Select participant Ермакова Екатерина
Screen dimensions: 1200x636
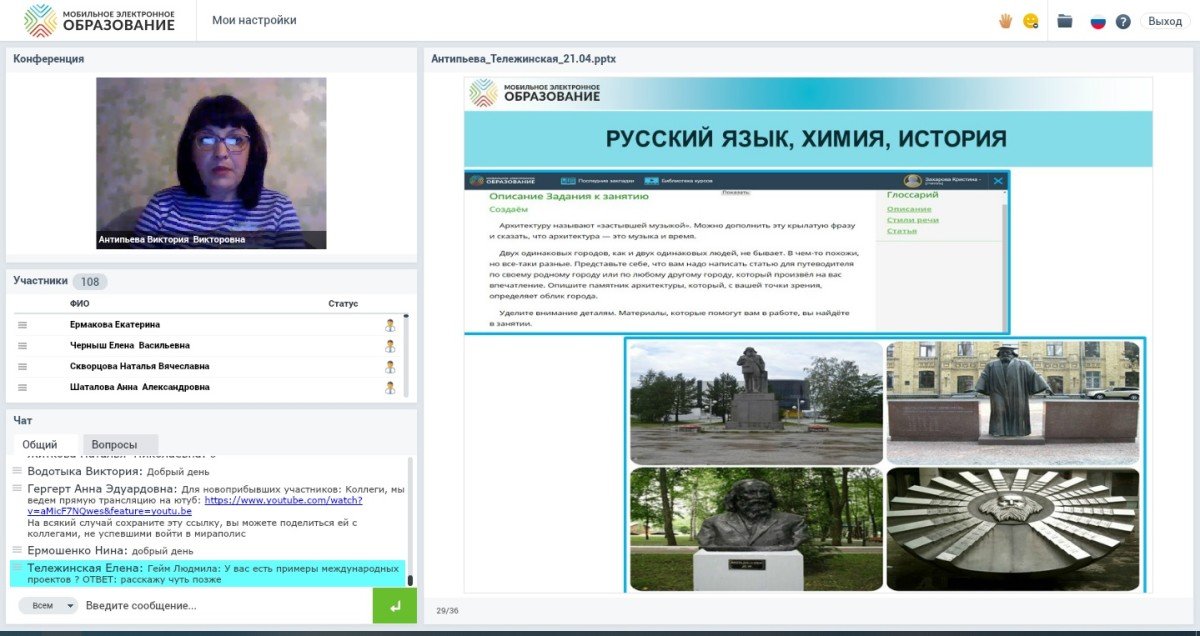point(115,325)
